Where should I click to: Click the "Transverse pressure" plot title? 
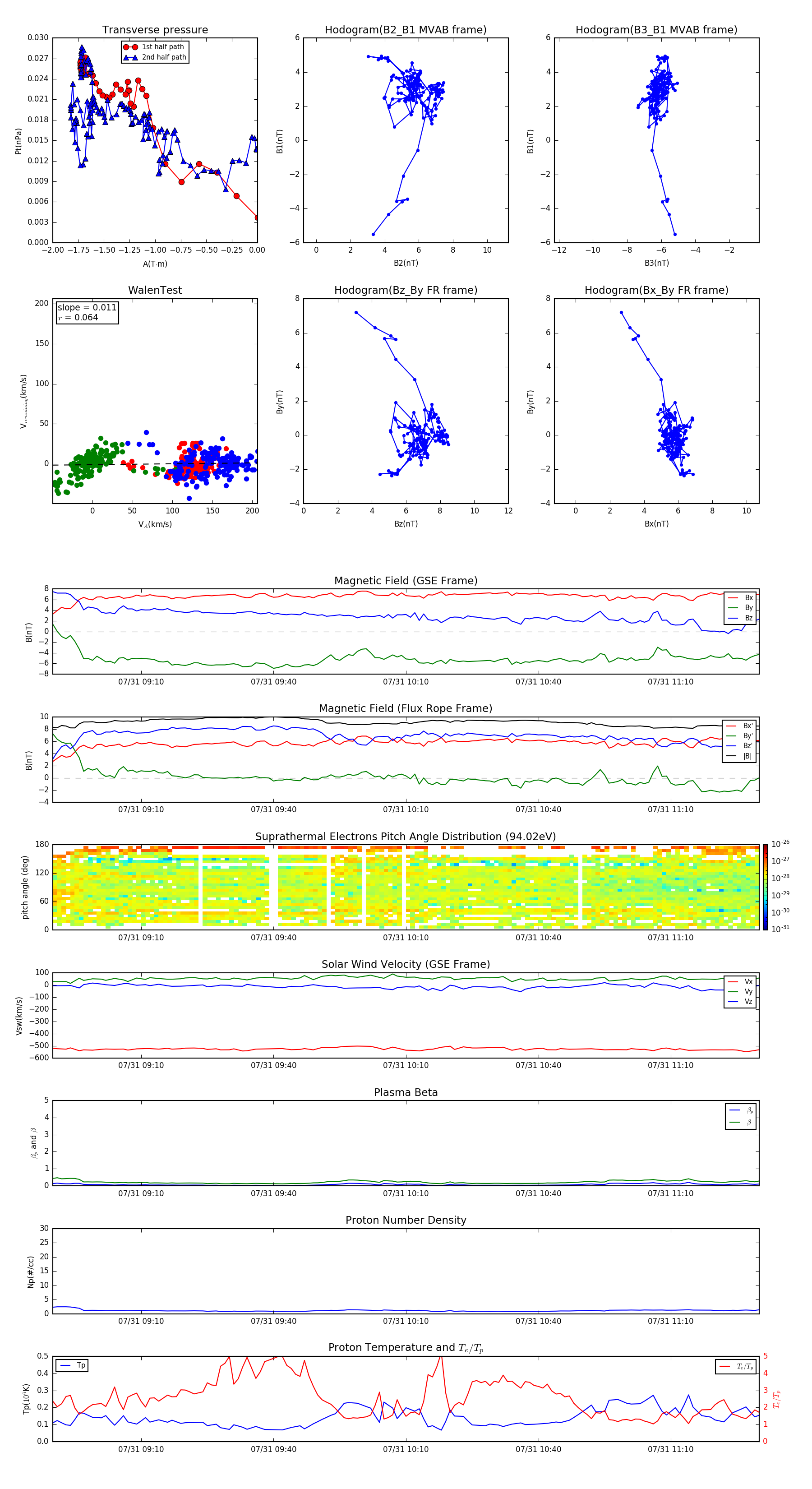pos(155,30)
